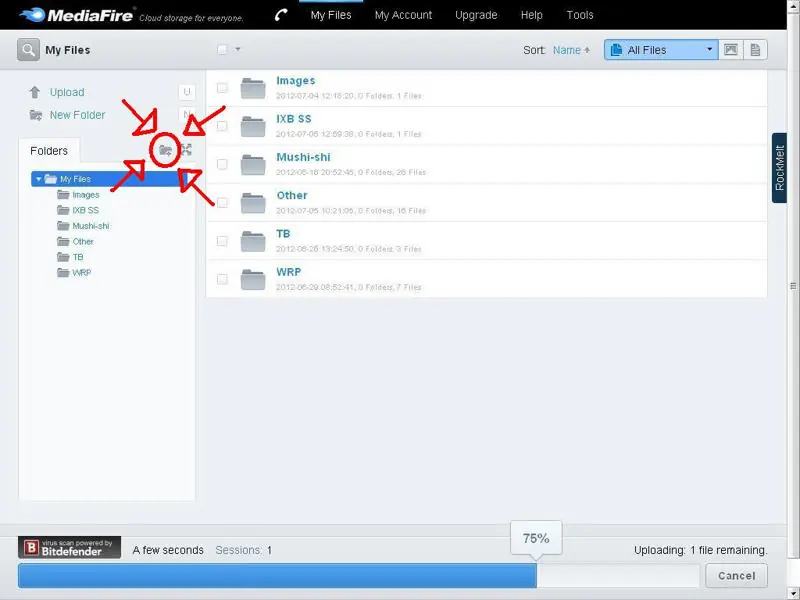Click the New Folder icon in sidebar

[36, 115]
